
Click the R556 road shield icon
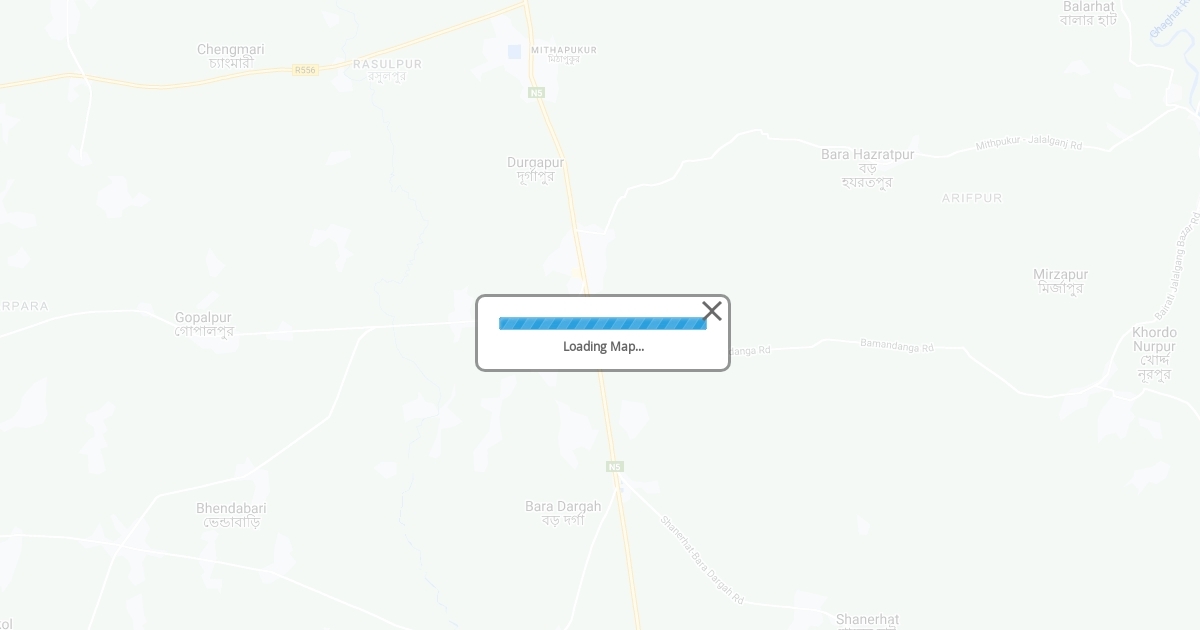305,70
